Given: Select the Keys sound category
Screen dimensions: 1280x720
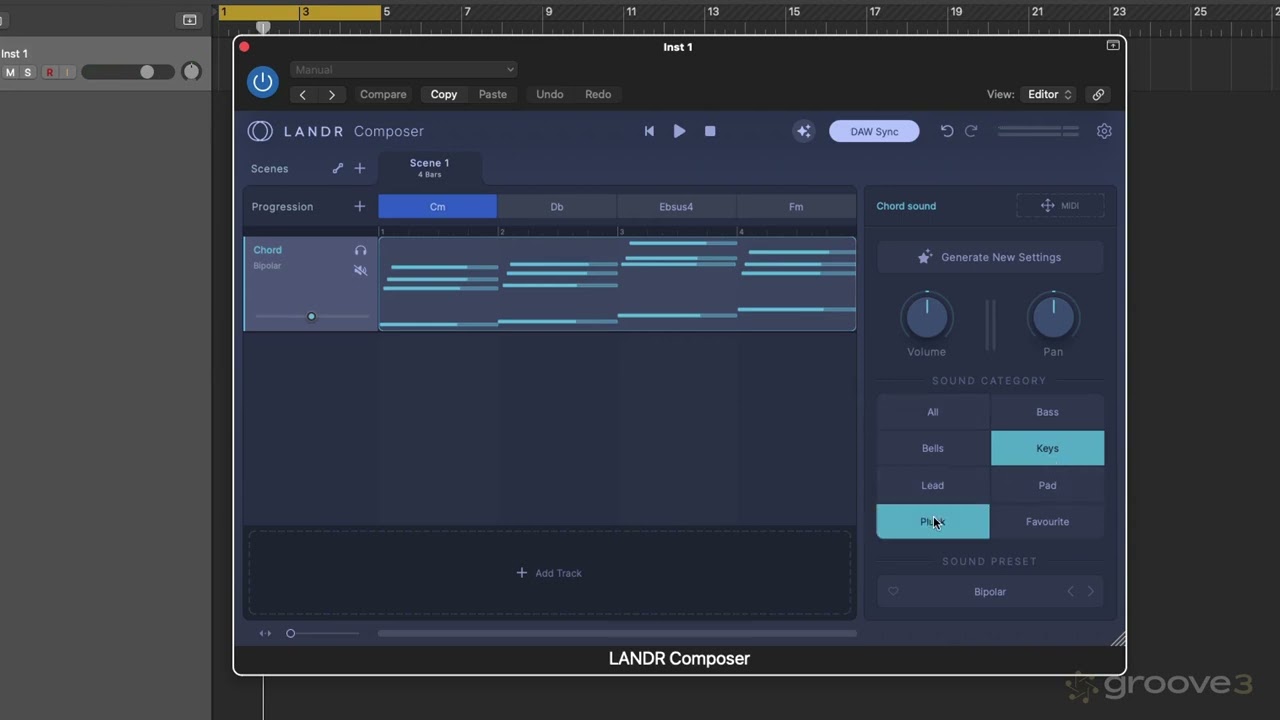Looking at the screenshot, I should (1047, 448).
